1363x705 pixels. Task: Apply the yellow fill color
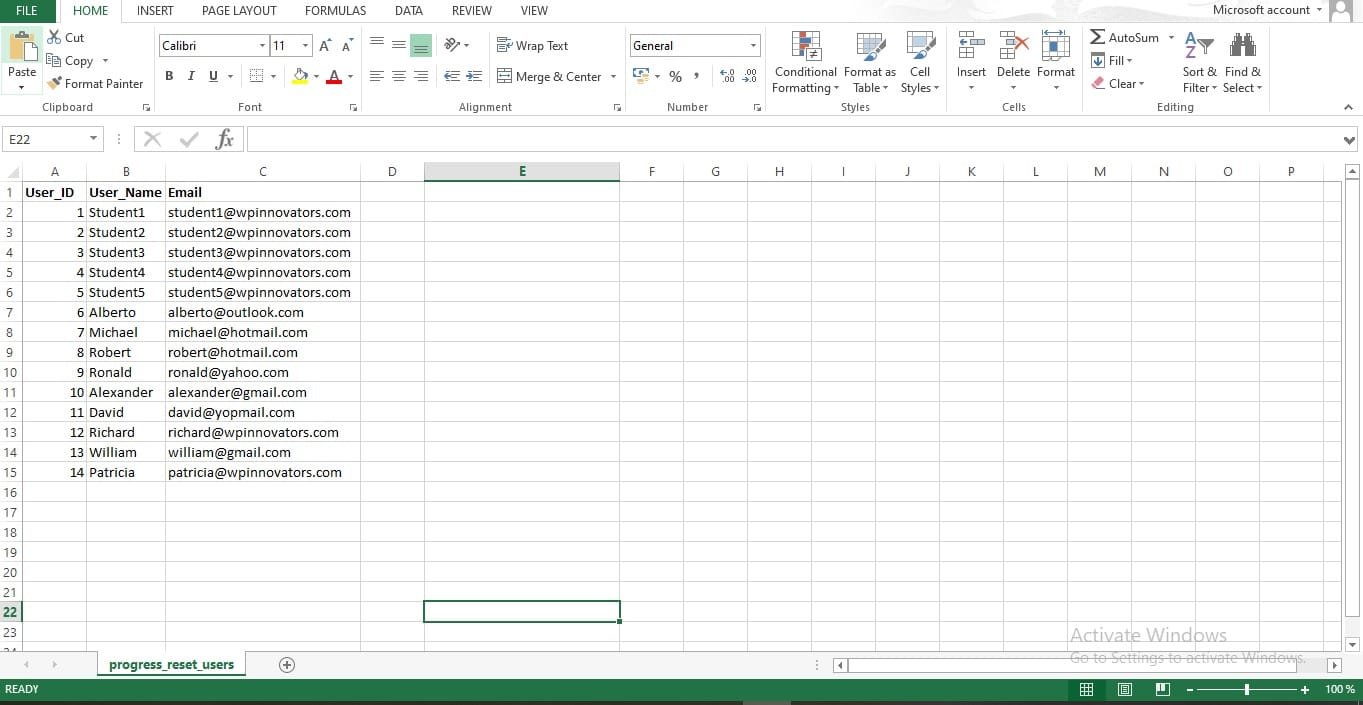(x=300, y=76)
